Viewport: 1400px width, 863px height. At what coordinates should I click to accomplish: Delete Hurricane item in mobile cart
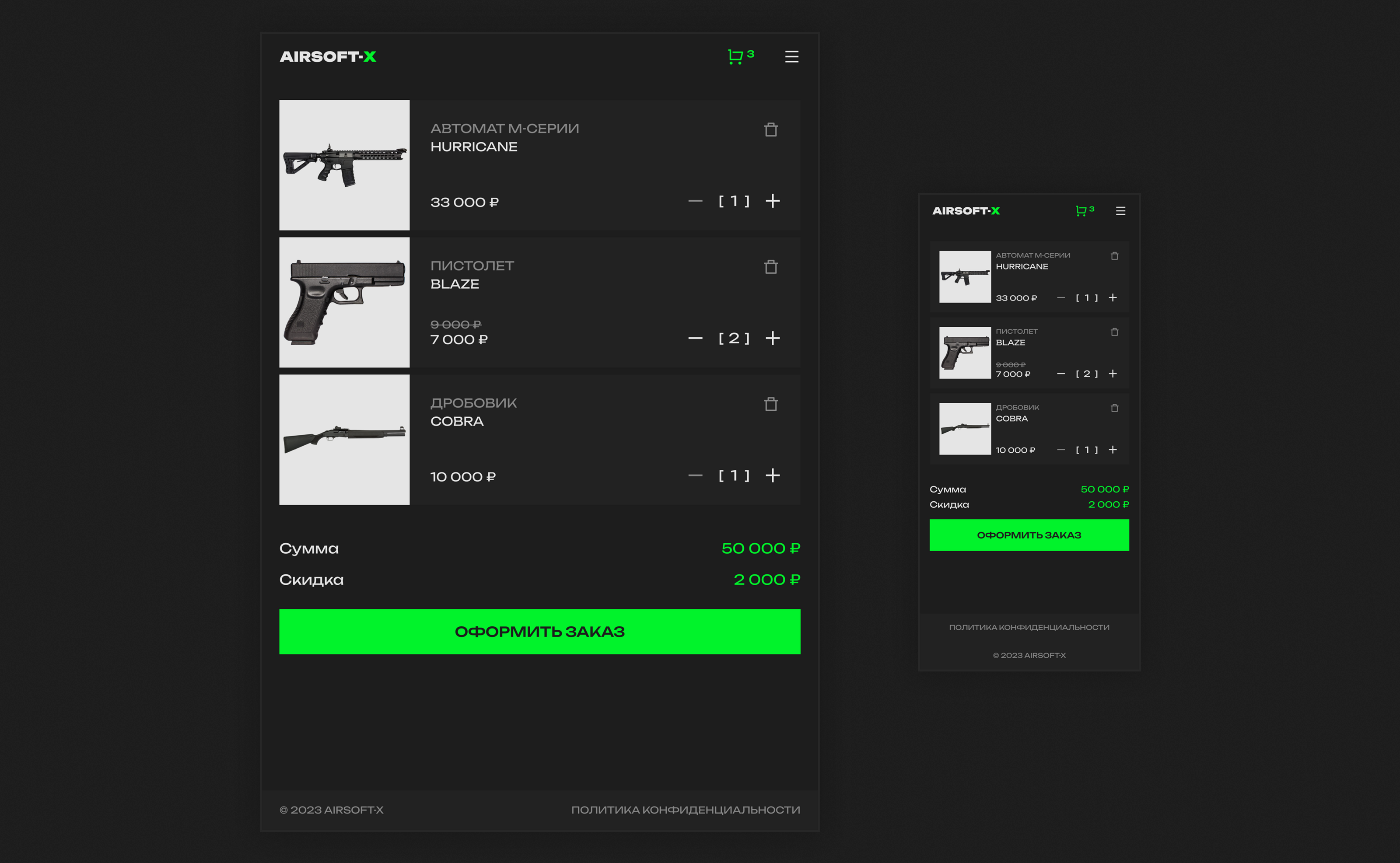(x=1114, y=256)
